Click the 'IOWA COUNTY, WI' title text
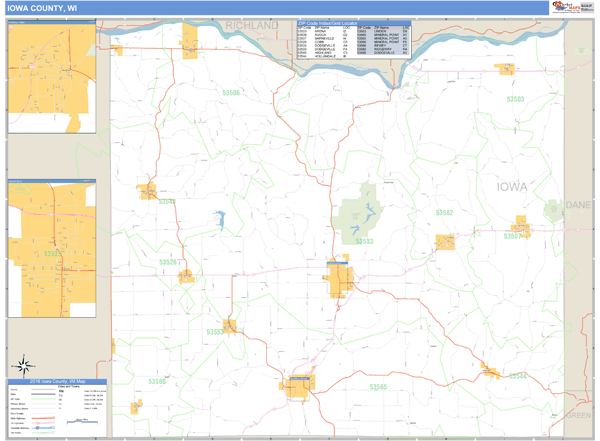600x441 pixels. [x=42, y=8]
